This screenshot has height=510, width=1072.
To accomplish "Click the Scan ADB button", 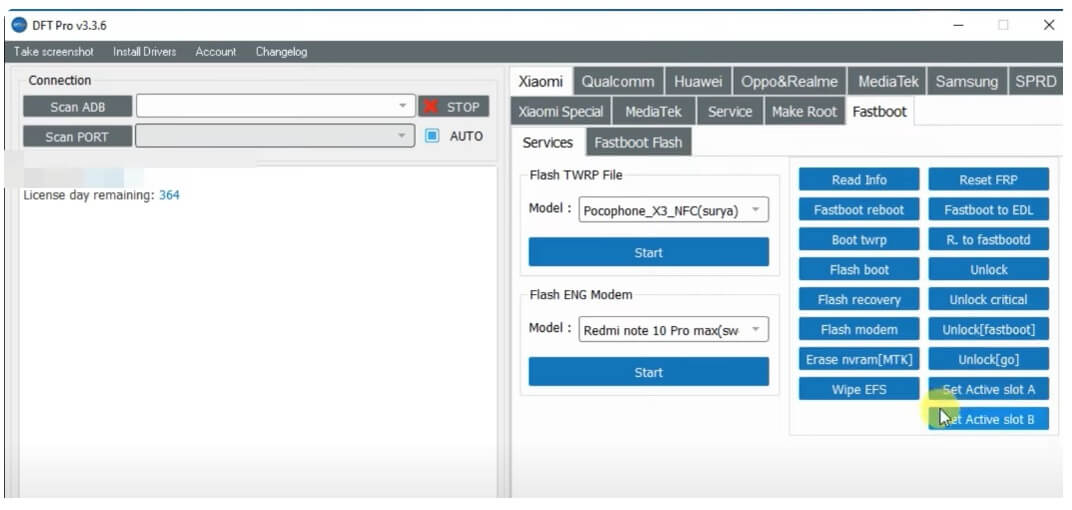I will pyautogui.click(x=77, y=107).
